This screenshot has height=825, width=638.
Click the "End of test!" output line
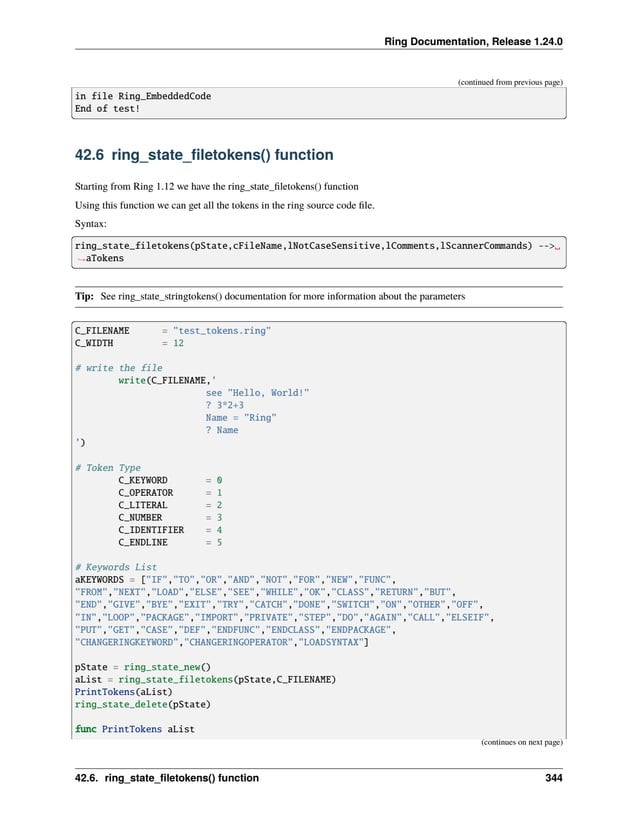click(x=107, y=109)
